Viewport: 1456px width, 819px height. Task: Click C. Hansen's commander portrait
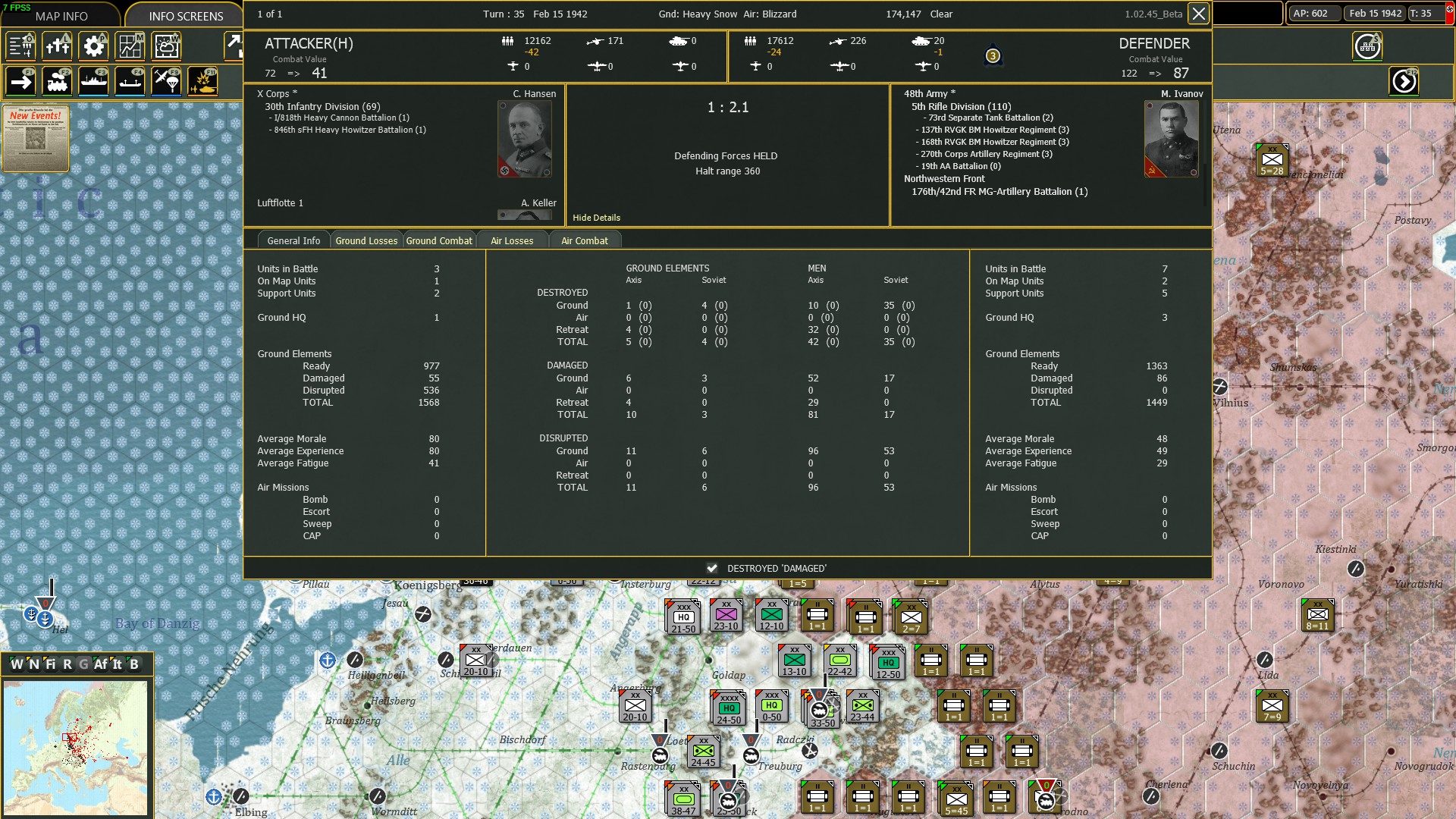point(525,139)
